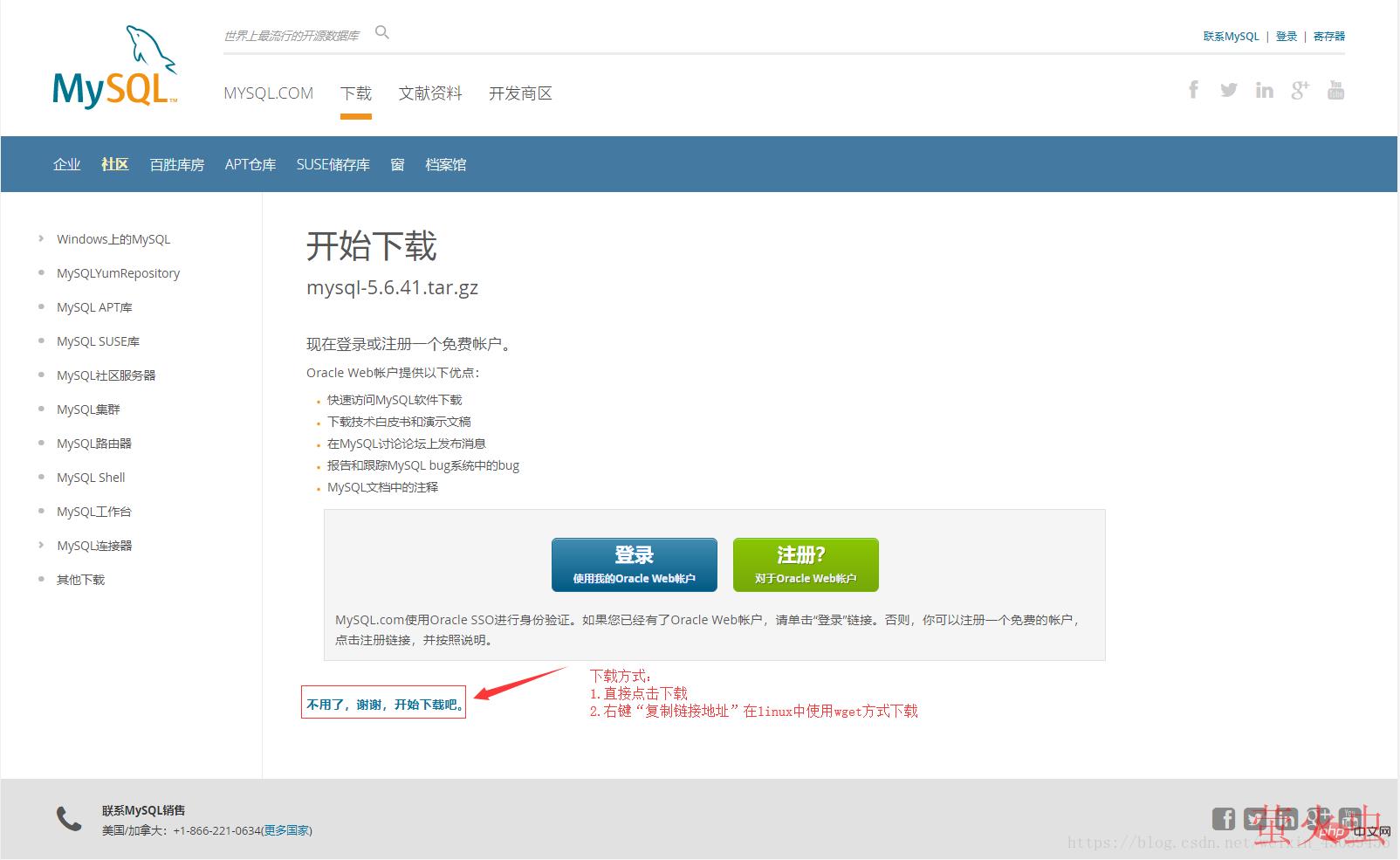Click the text 现在登录或注册一个免费帐户。
This screenshot has width=1400, height=860.
point(409,344)
